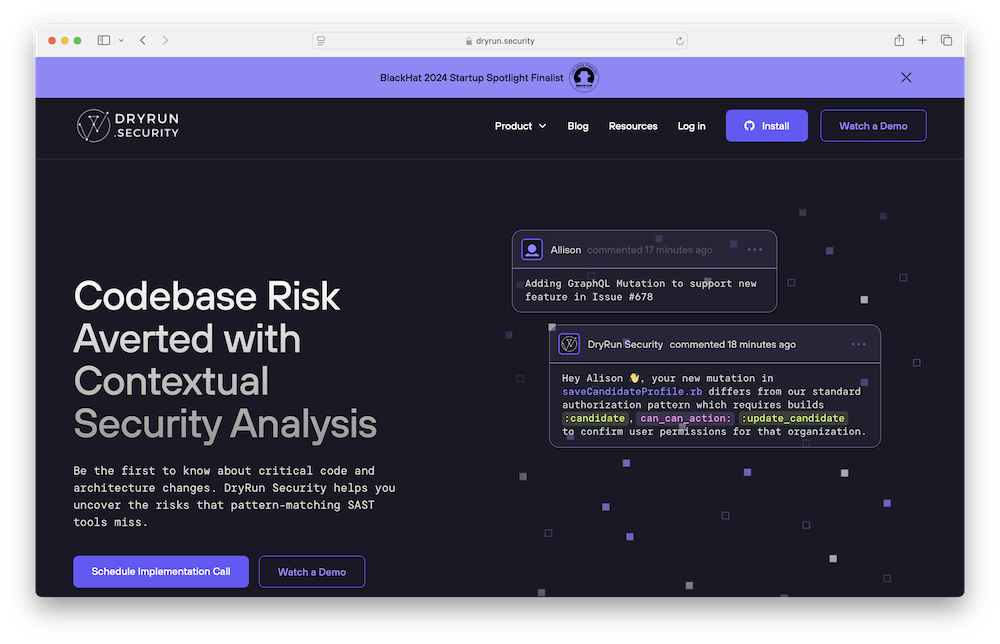Click the Codebase Risk Averted headline
The width and height of the screenshot is (1000, 644).
(225, 360)
